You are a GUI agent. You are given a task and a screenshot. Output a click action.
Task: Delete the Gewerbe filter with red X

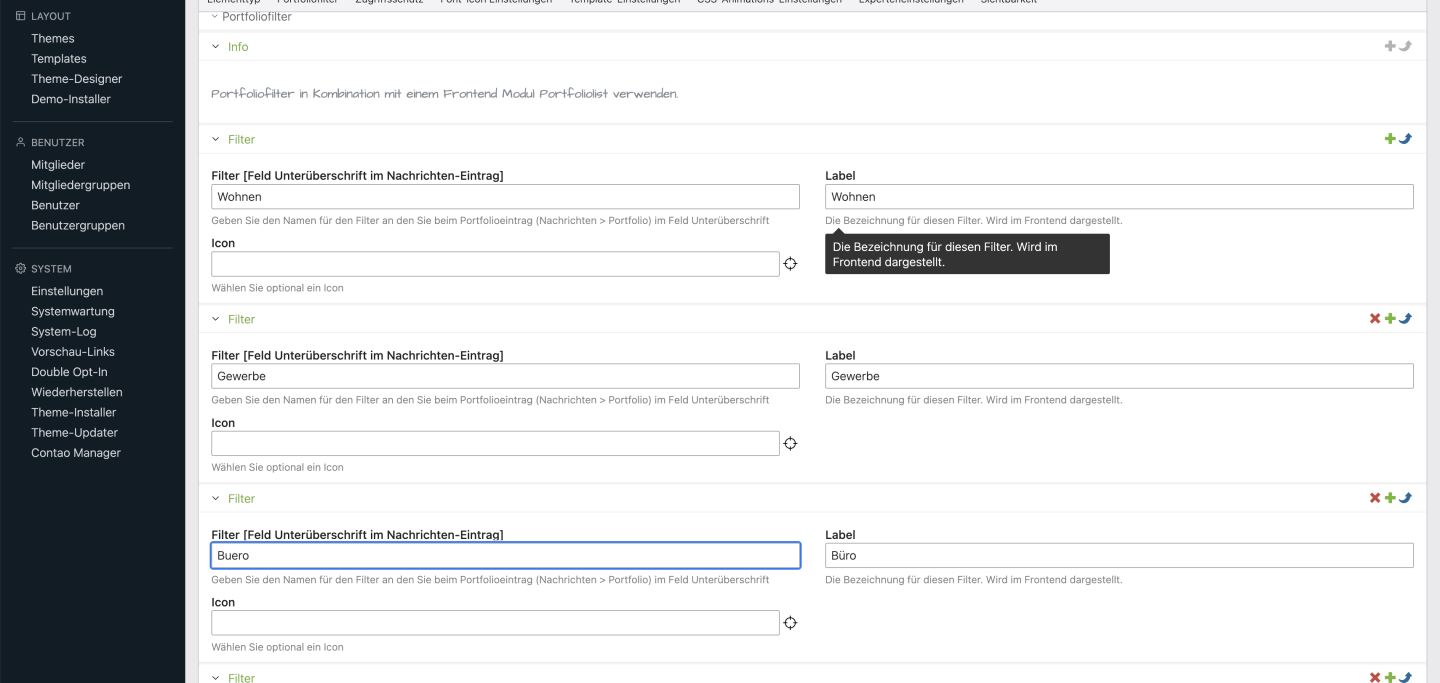[1375, 319]
